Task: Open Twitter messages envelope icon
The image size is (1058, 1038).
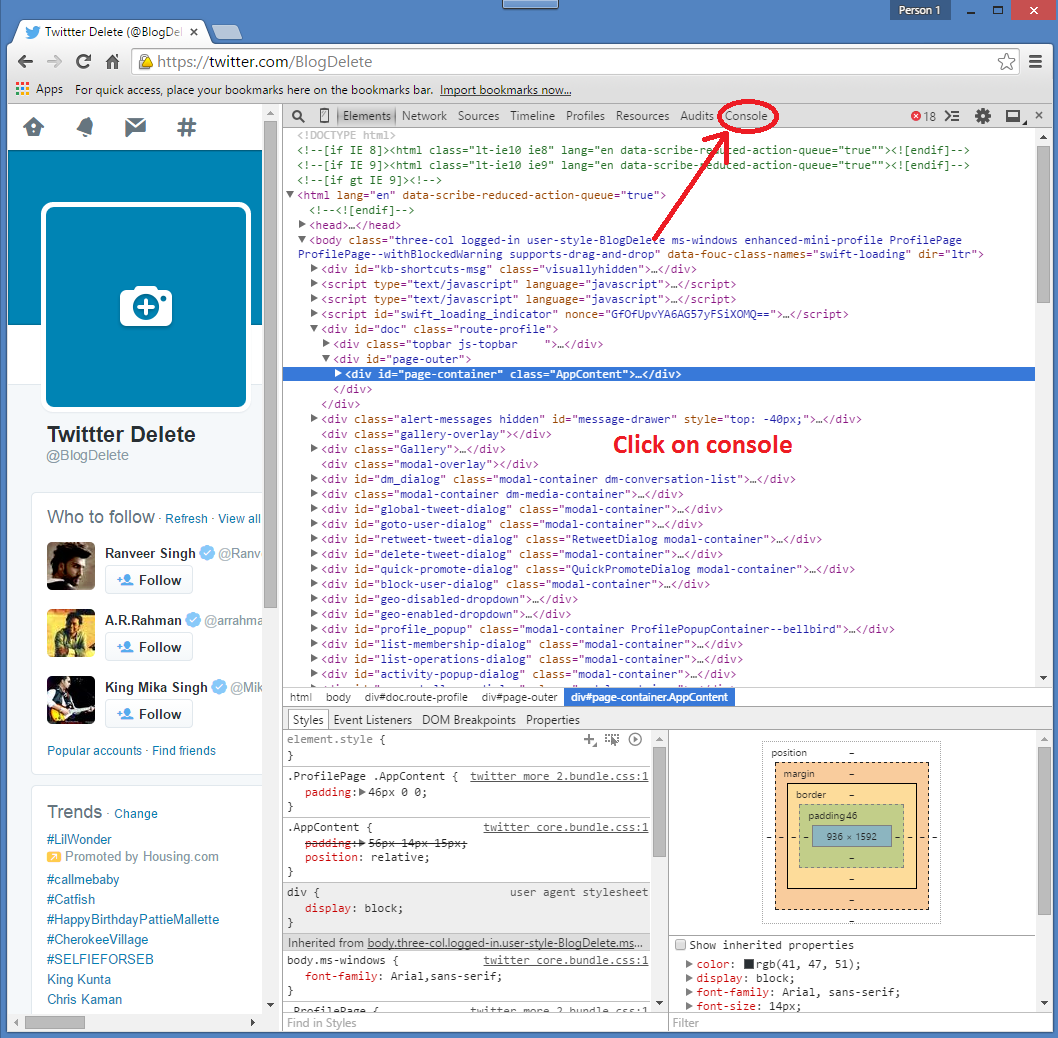Action: [x=136, y=127]
